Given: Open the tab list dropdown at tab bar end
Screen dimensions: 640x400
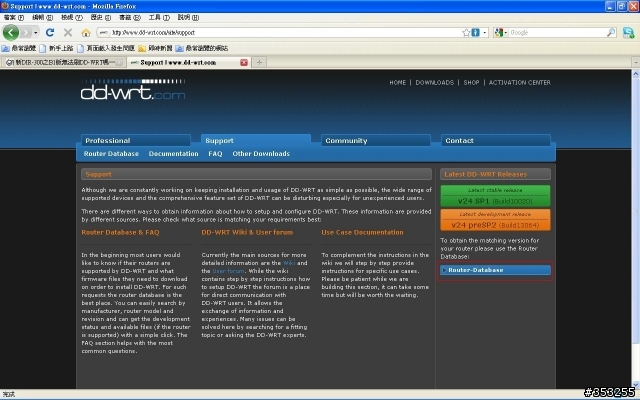Looking at the screenshot, I should pyautogui.click(x=636, y=62).
